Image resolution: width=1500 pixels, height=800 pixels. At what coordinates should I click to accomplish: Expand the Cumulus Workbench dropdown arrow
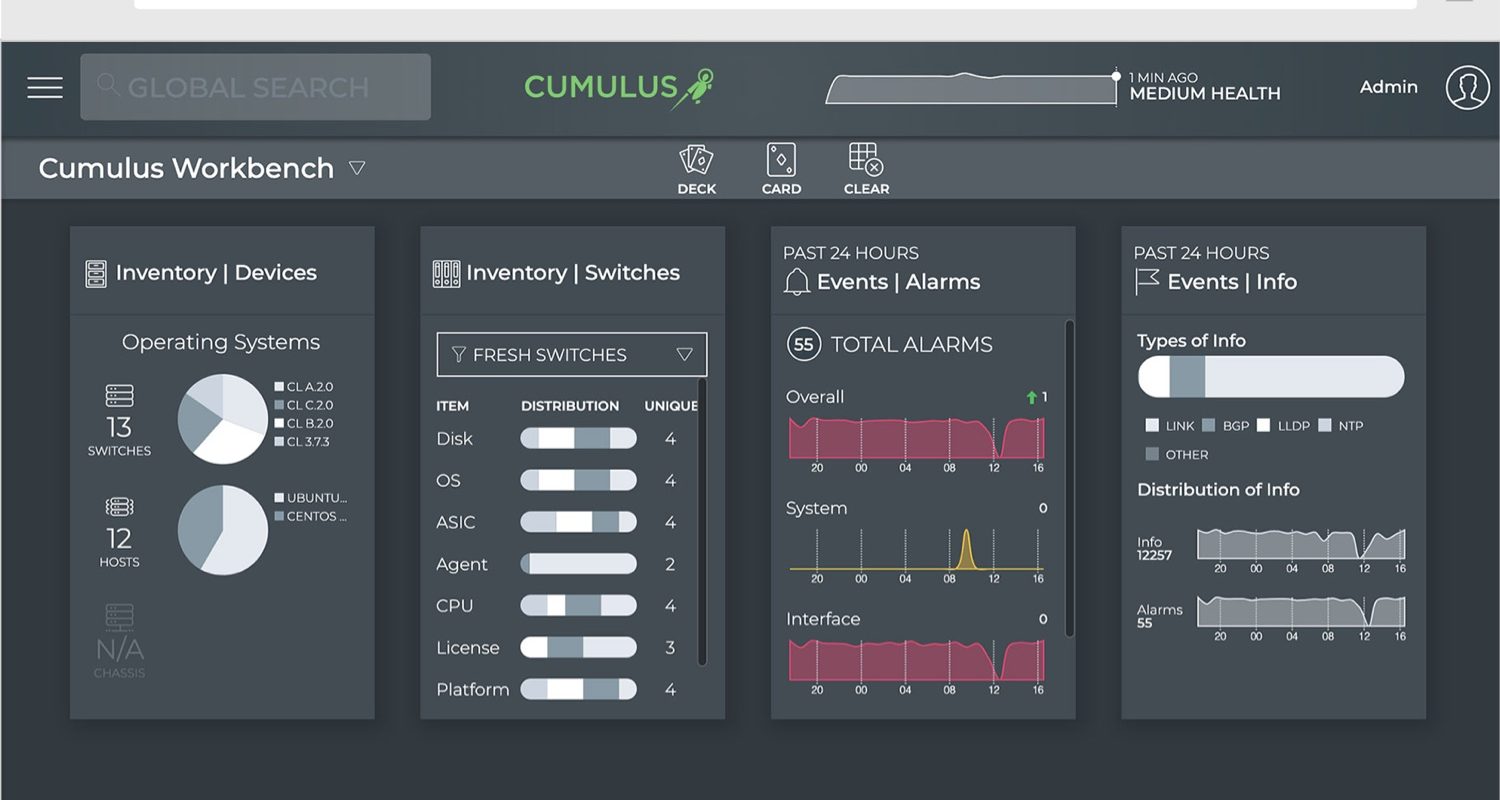[x=357, y=168]
